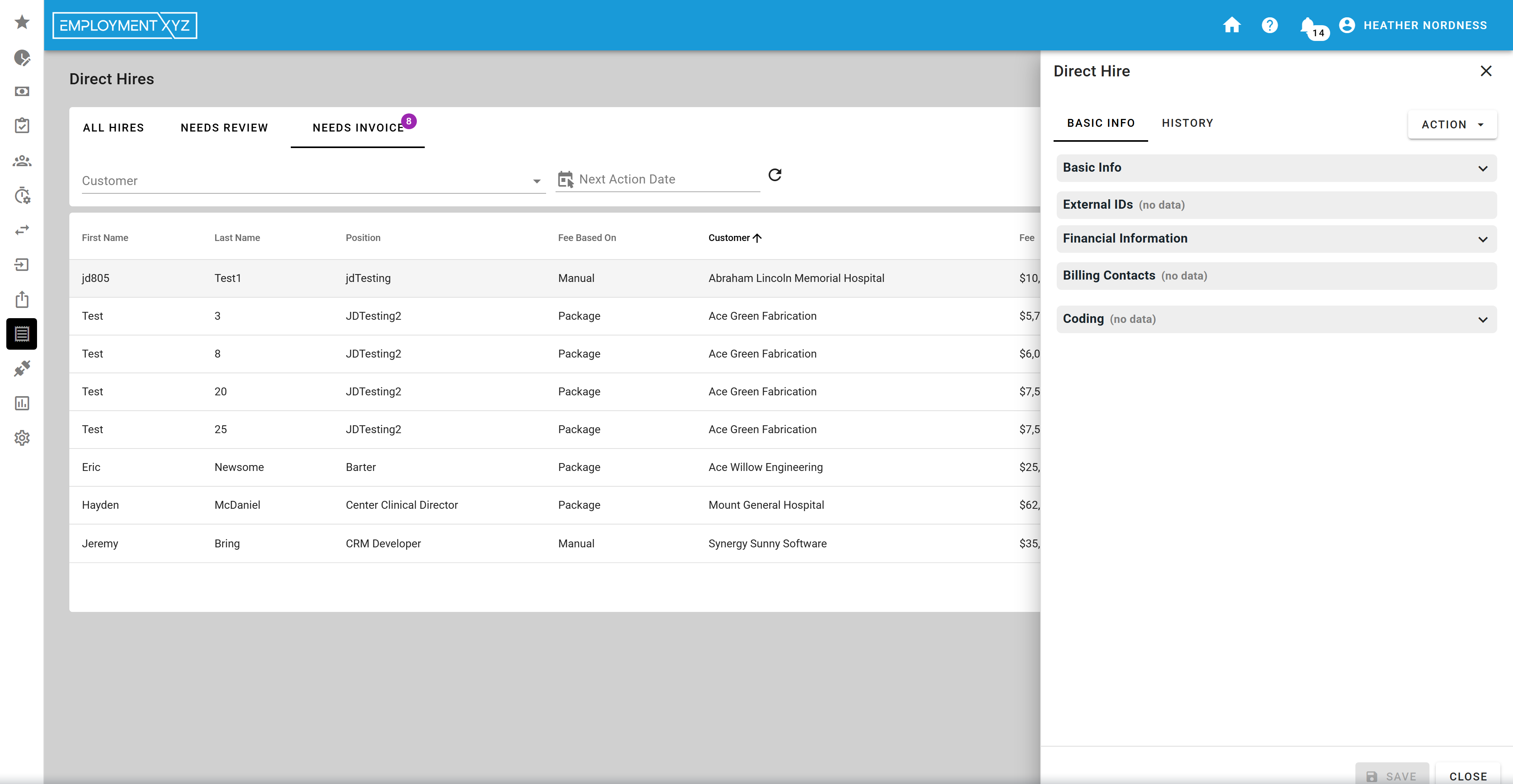The height and width of the screenshot is (784, 1513).
Task: Click the star favorites icon in sidebar
Action: (22, 22)
